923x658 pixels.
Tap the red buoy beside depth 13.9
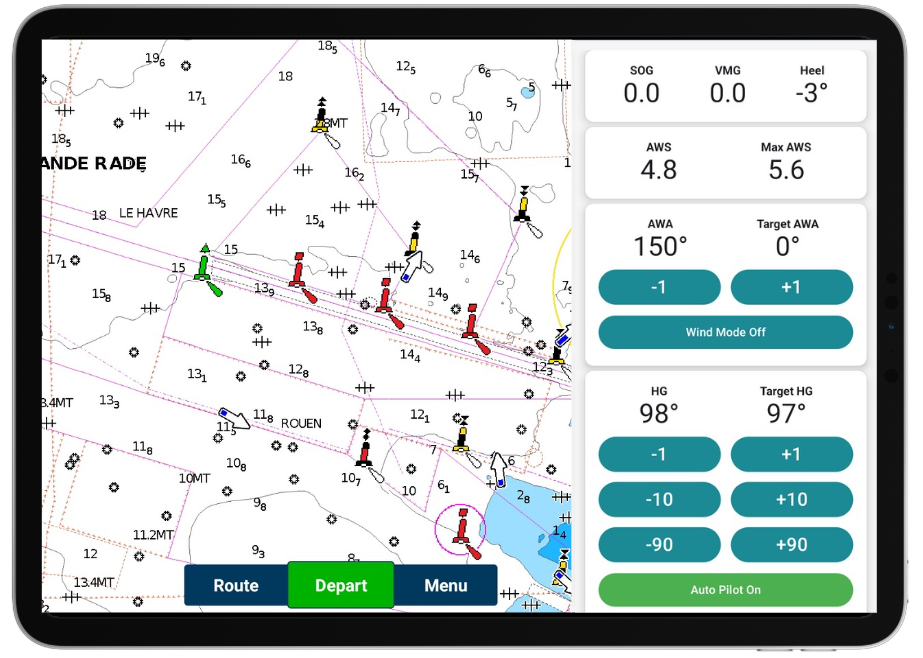pyautogui.click(x=297, y=272)
